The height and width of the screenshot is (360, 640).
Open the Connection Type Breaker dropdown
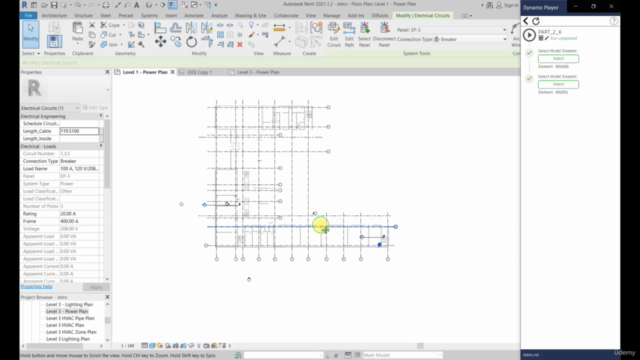(504, 39)
